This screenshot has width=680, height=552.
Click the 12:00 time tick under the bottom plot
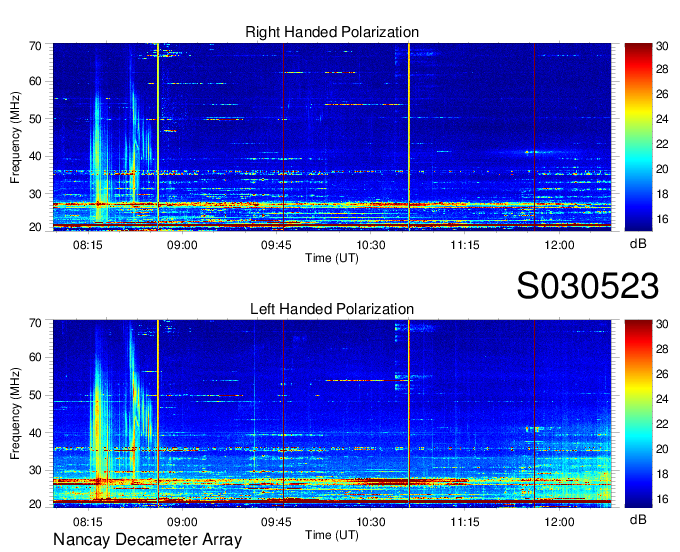pyautogui.click(x=559, y=522)
